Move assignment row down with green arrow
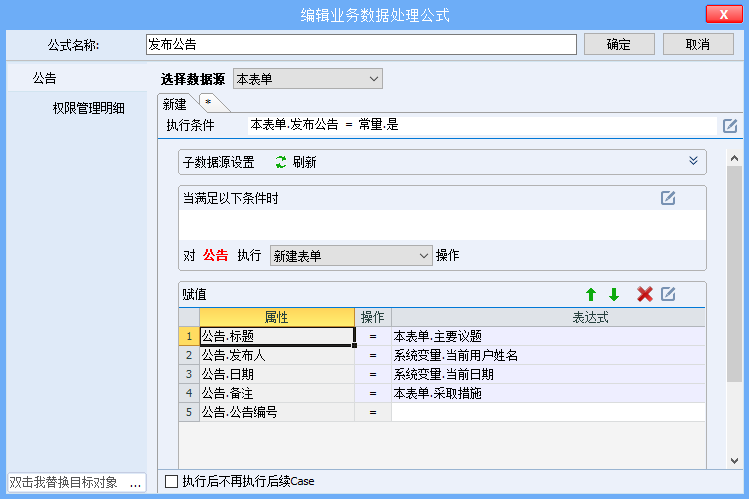The image size is (749, 499). (614, 294)
